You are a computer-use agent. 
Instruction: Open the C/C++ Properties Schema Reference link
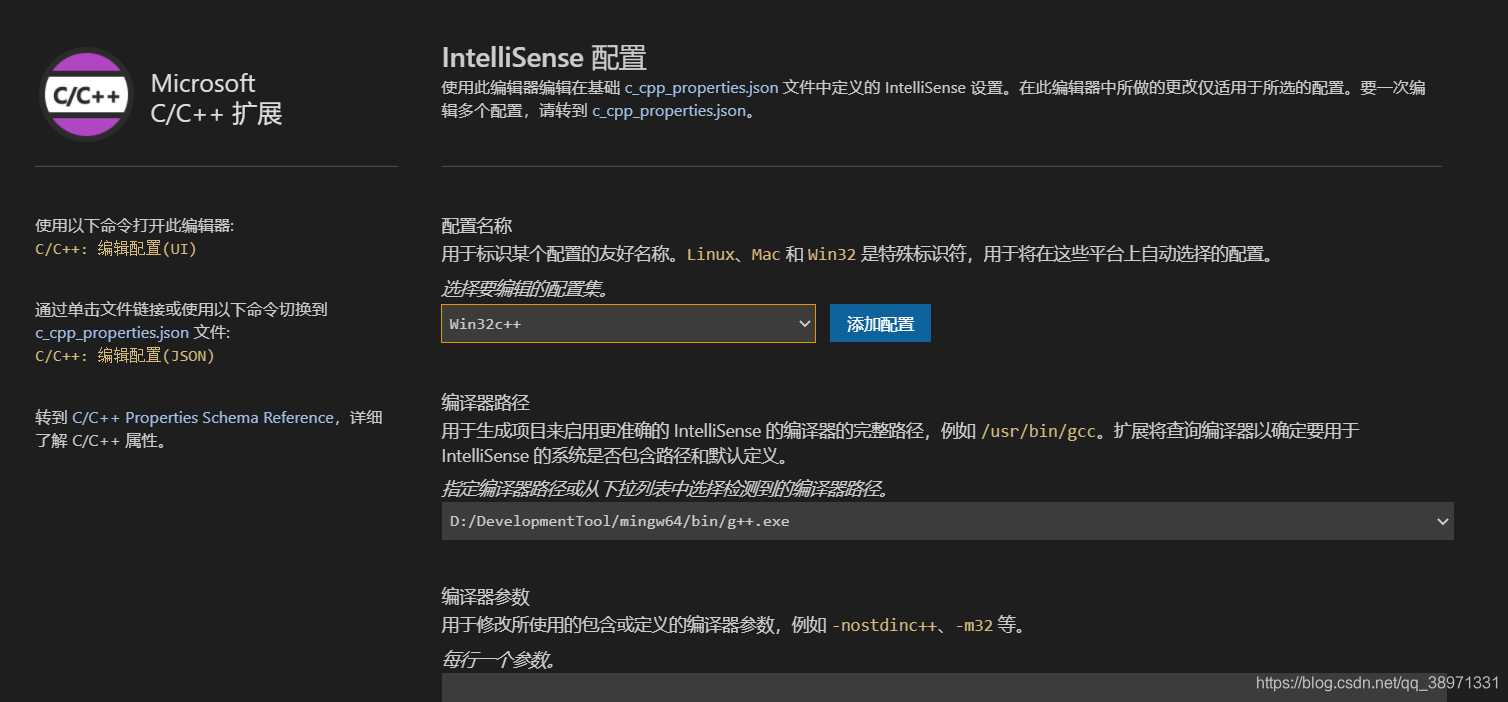(x=203, y=418)
